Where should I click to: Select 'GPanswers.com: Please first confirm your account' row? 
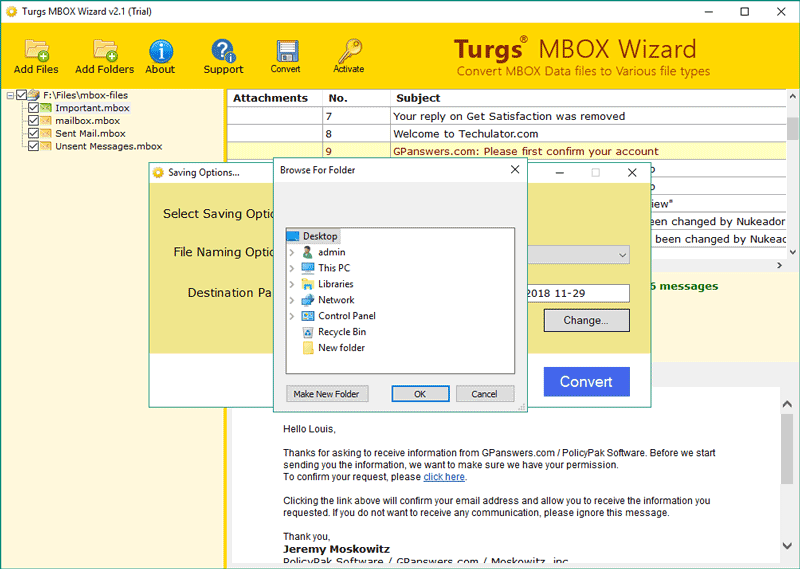coord(507,151)
